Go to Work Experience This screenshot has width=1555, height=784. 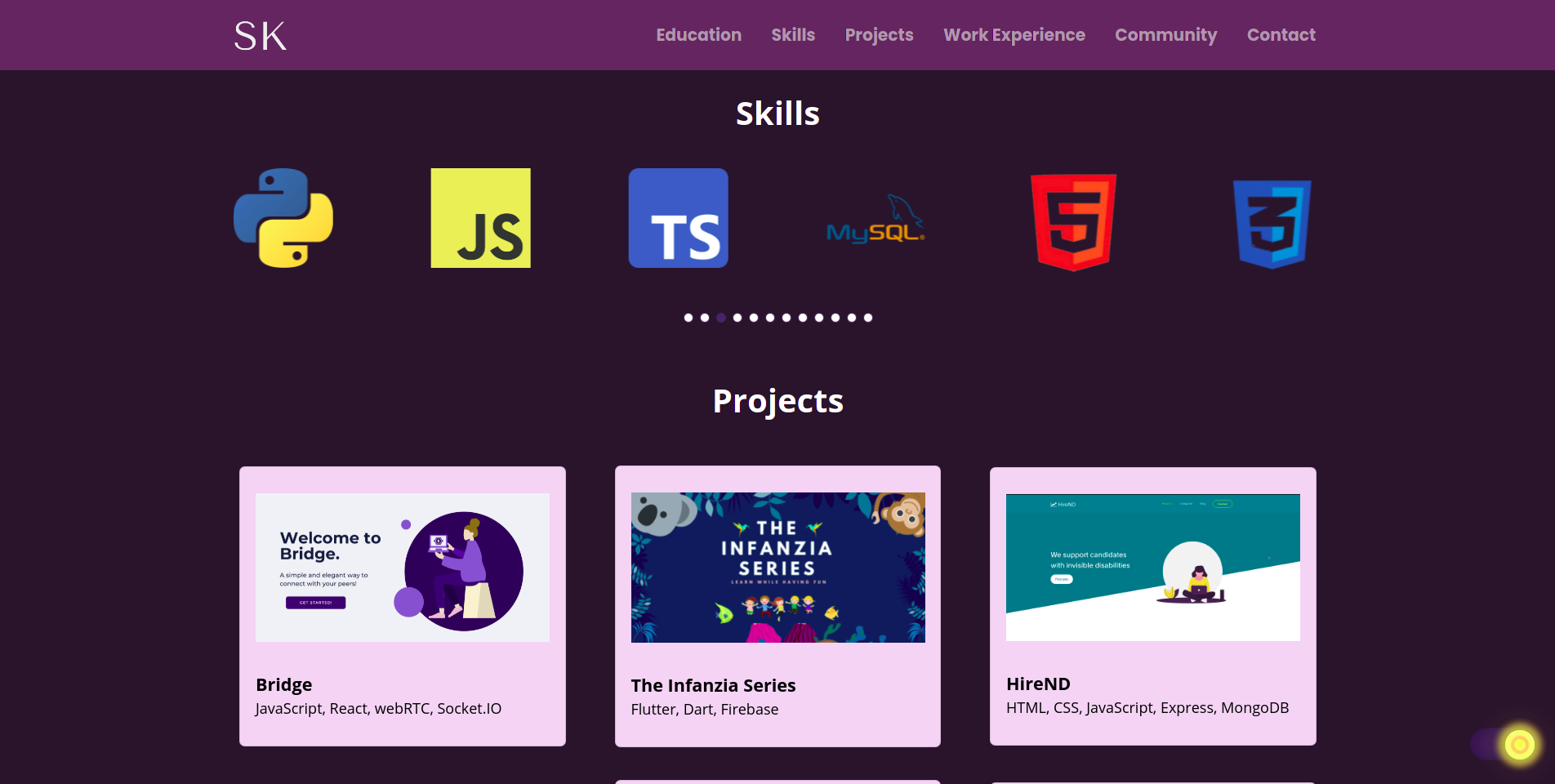click(x=1014, y=34)
